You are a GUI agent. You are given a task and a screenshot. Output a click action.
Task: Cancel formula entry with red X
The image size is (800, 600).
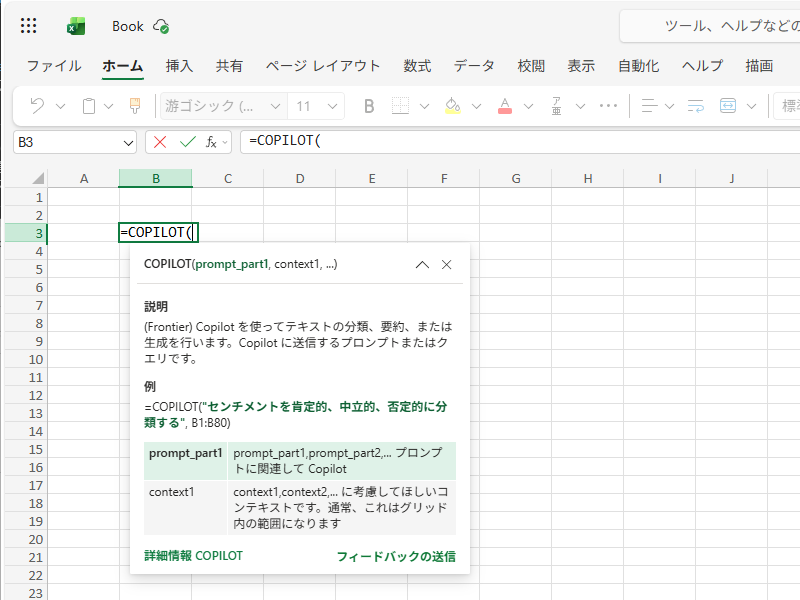(160, 142)
